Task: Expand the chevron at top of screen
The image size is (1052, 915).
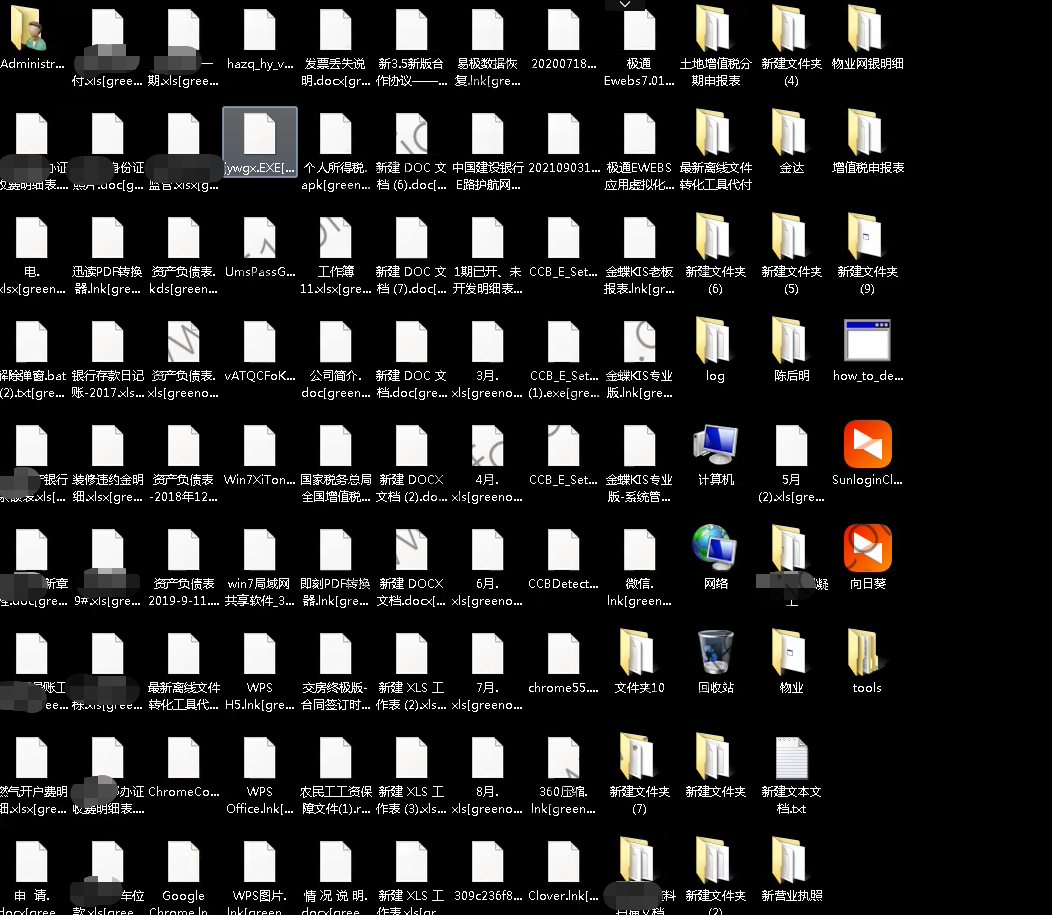Action: pyautogui.click(x=625, y=5)
